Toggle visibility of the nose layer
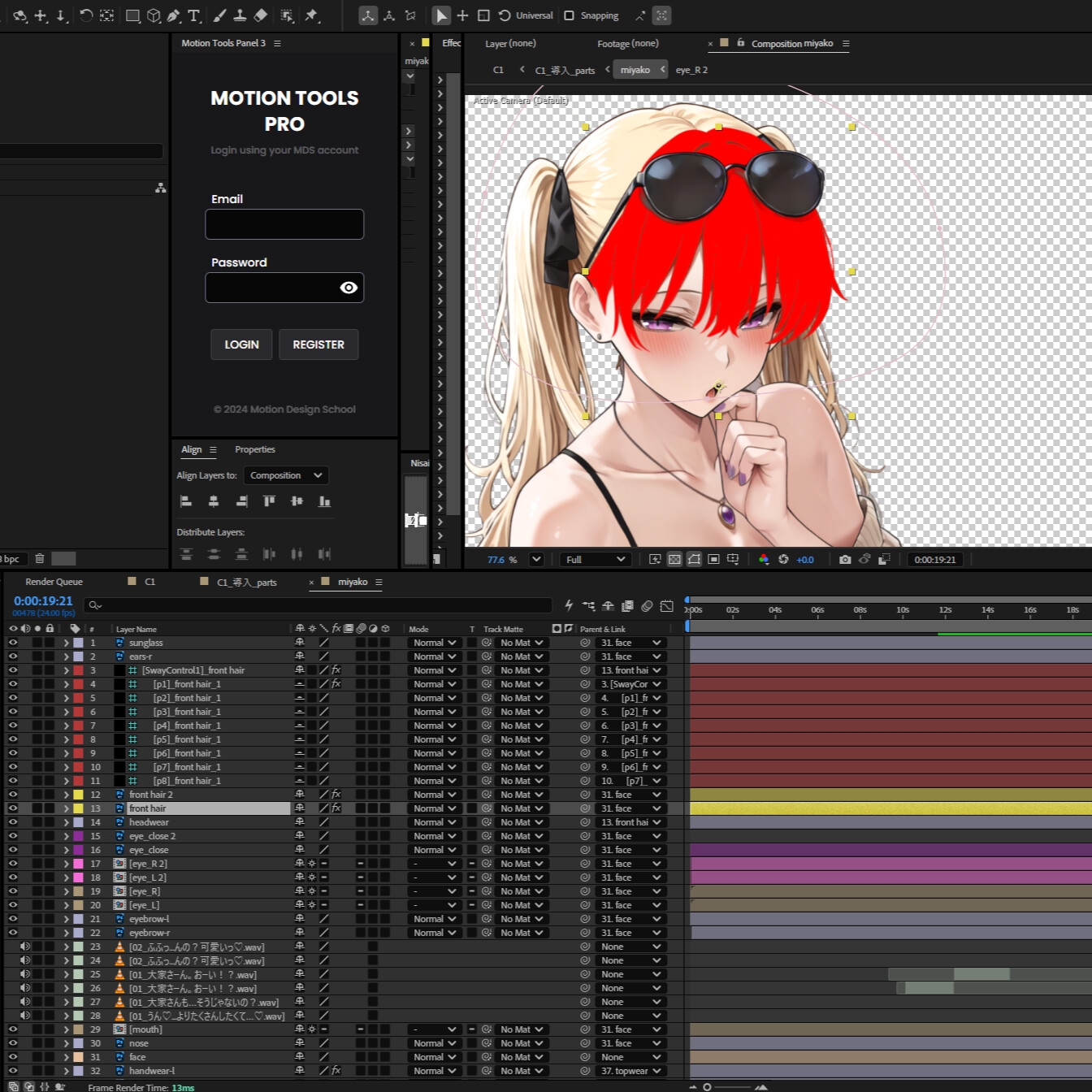This screenshot has width=1092, height=1092. pyautogui.click(x=13, y=1043)
